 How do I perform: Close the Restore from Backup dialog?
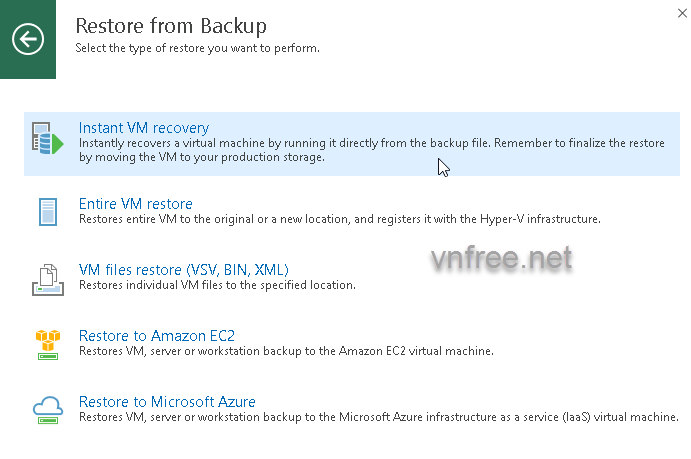point(681,11)
